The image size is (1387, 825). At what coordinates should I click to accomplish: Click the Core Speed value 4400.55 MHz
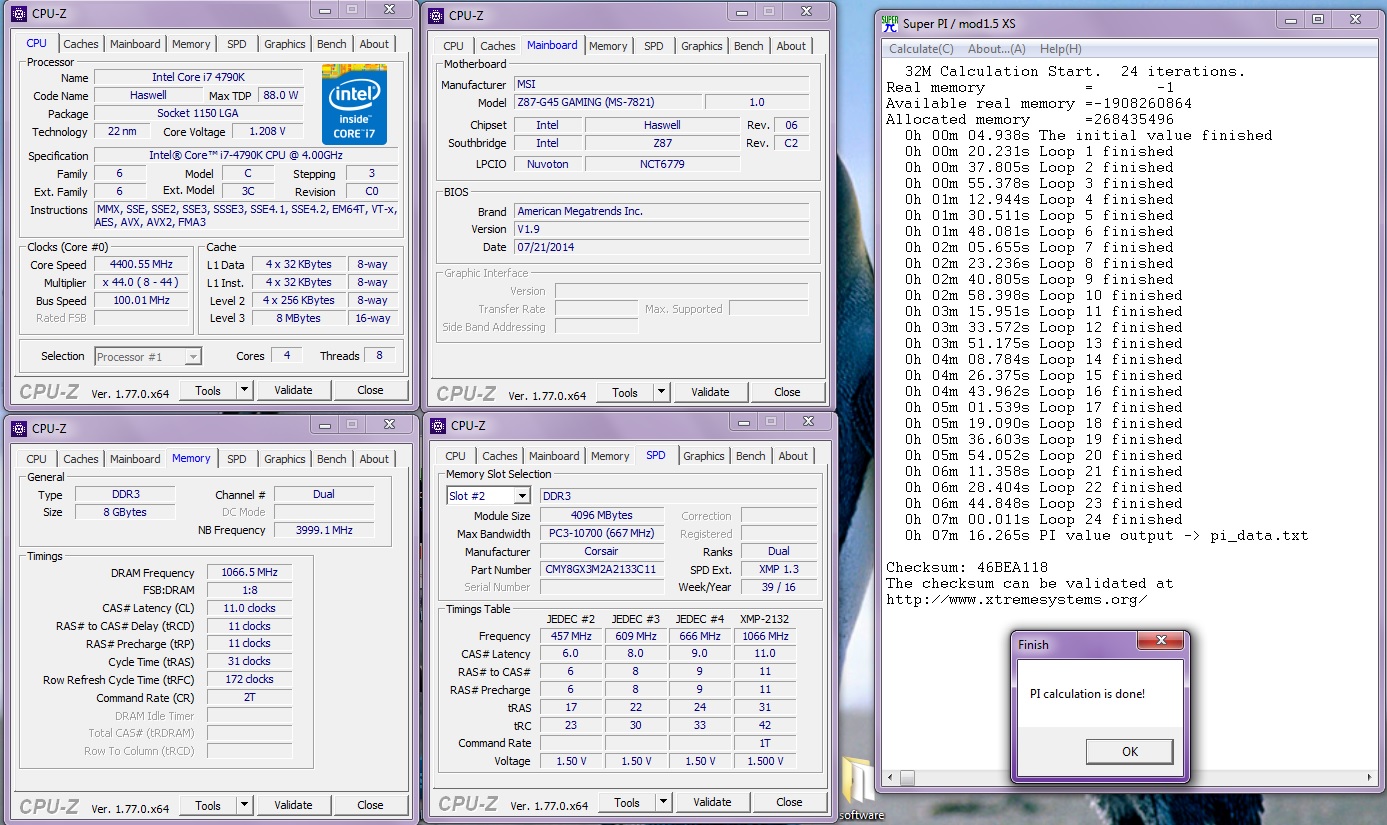coord(141,265)
